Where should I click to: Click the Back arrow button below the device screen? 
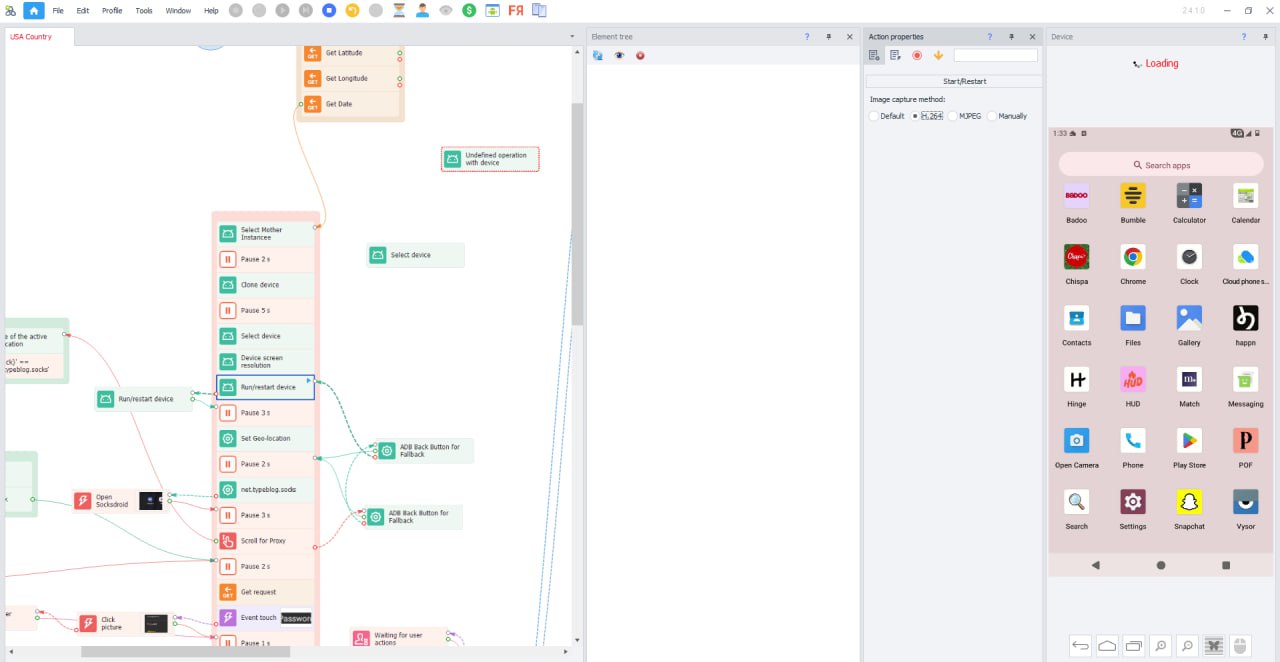[1080, 646]
